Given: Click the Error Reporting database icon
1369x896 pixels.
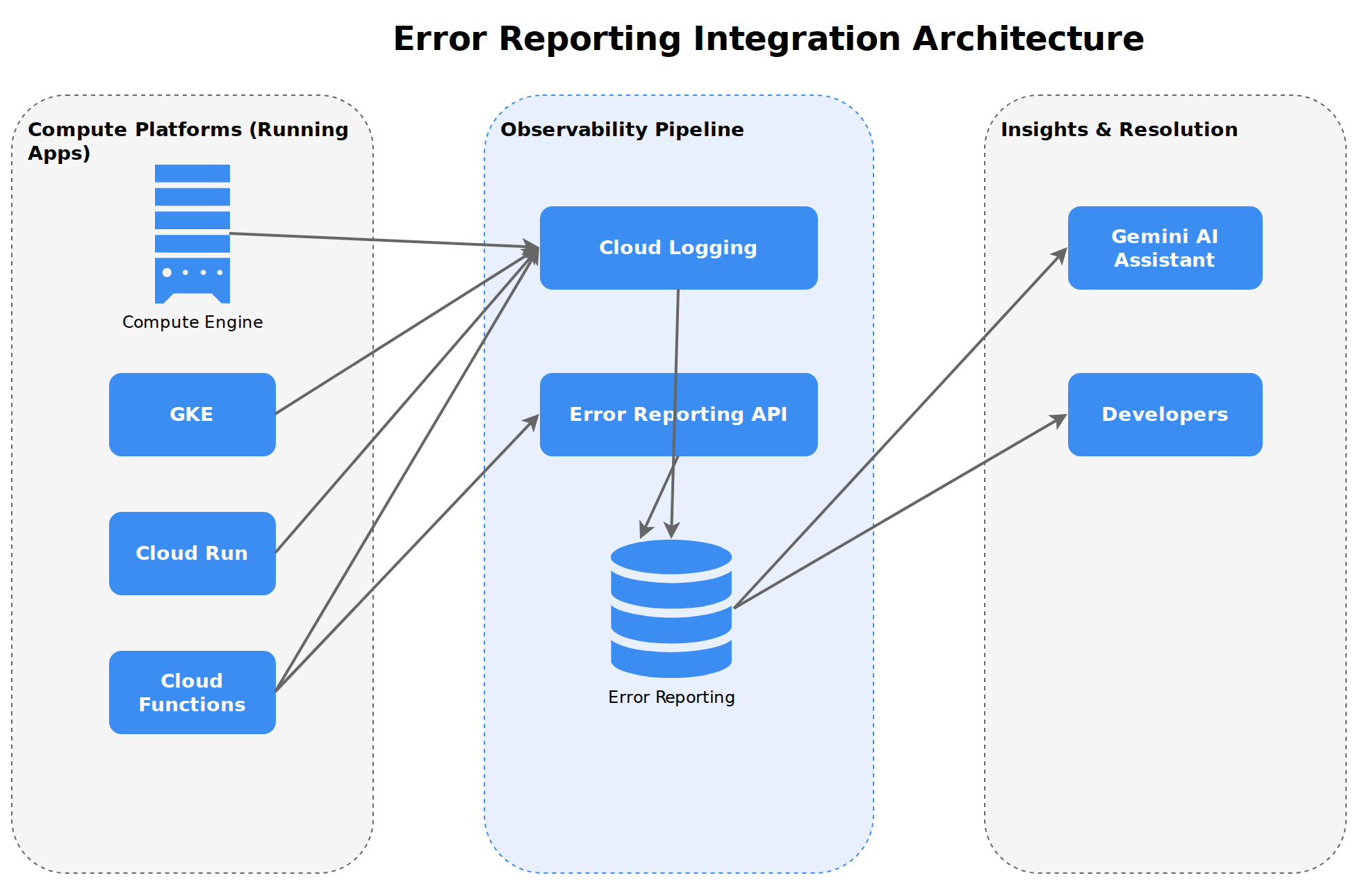Looking at the screenshot, I should tap(671, 609).
